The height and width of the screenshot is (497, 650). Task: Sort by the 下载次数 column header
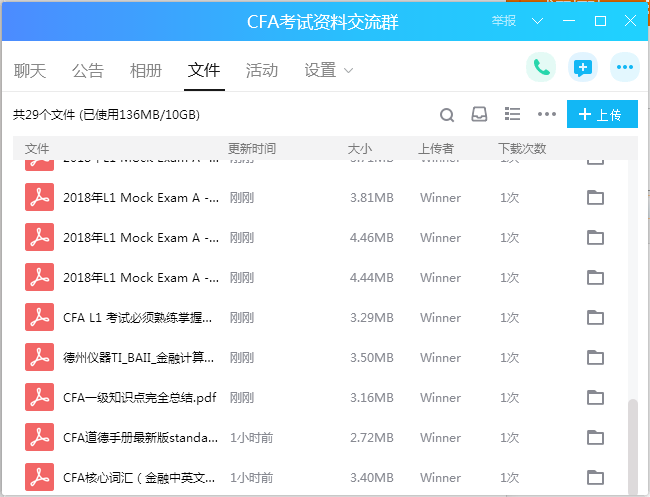point(522,148)
